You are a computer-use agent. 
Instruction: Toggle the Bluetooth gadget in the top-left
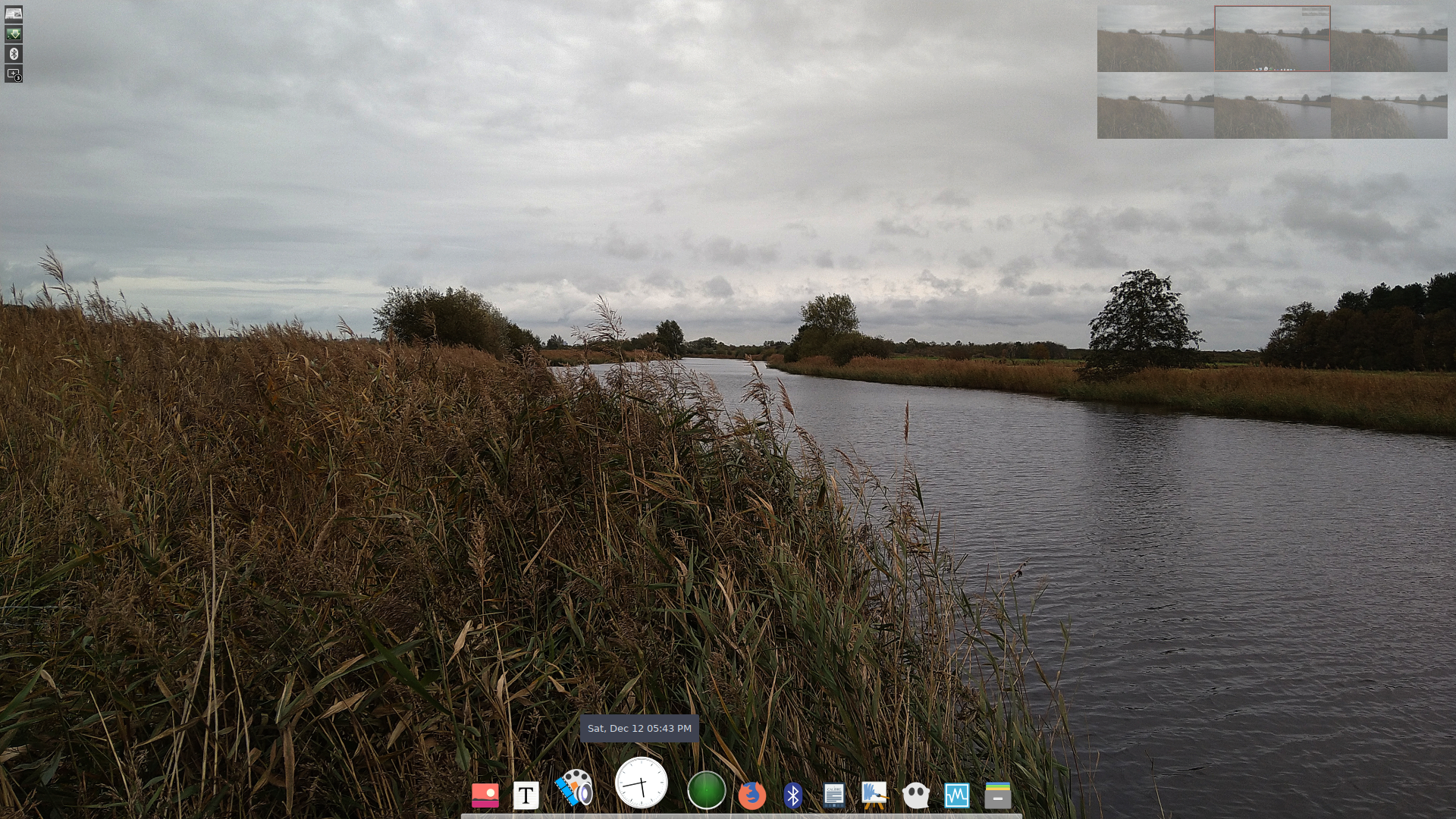click(15, 53)
